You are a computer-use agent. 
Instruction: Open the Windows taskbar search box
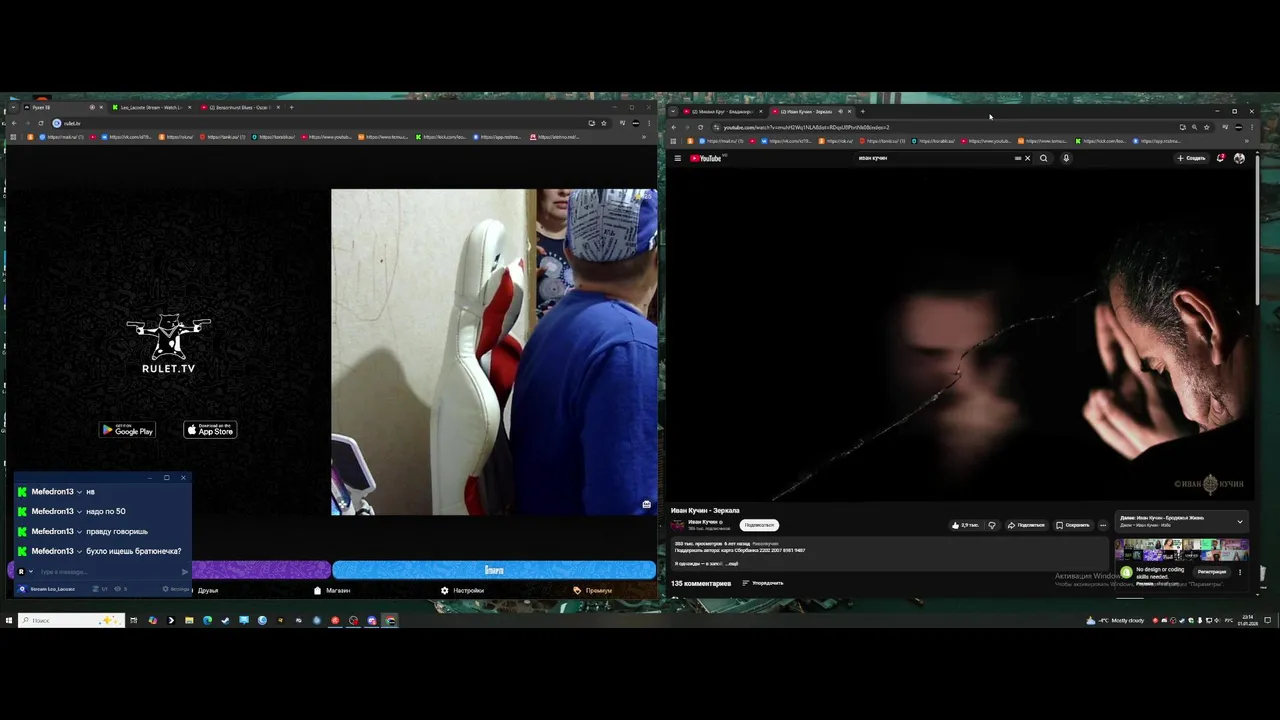click(x=71, y=620)
